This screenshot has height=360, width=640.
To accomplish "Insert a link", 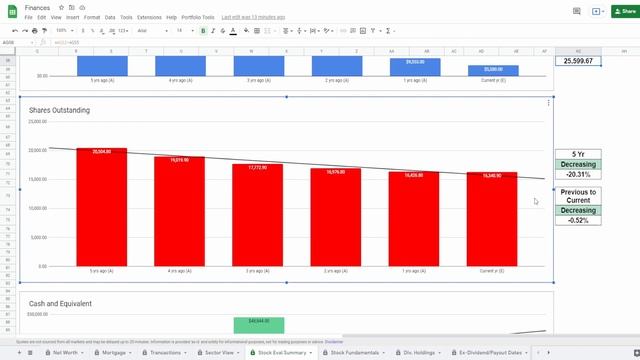I will coord(343,31).
